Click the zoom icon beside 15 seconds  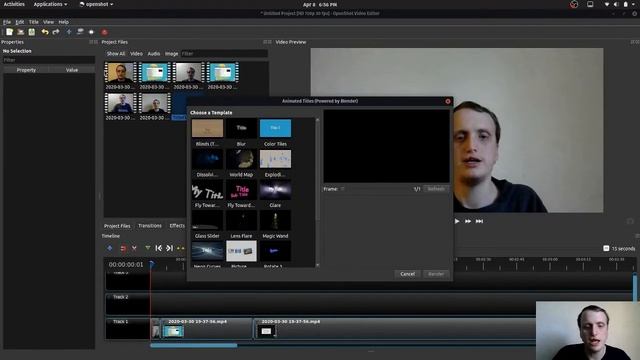point(606,248)
